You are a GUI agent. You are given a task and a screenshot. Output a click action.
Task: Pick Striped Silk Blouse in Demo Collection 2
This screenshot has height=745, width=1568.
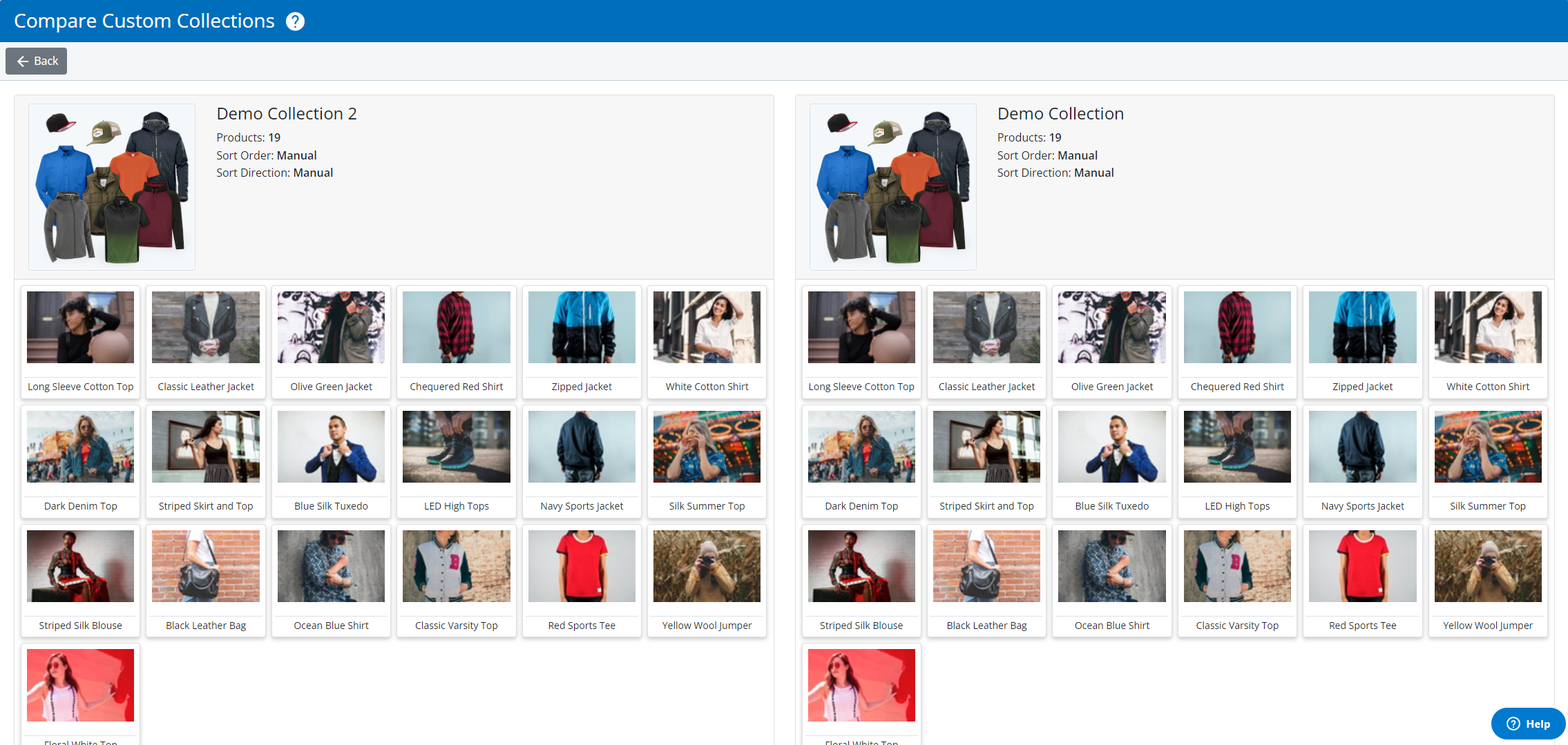[x=80, y=581]
